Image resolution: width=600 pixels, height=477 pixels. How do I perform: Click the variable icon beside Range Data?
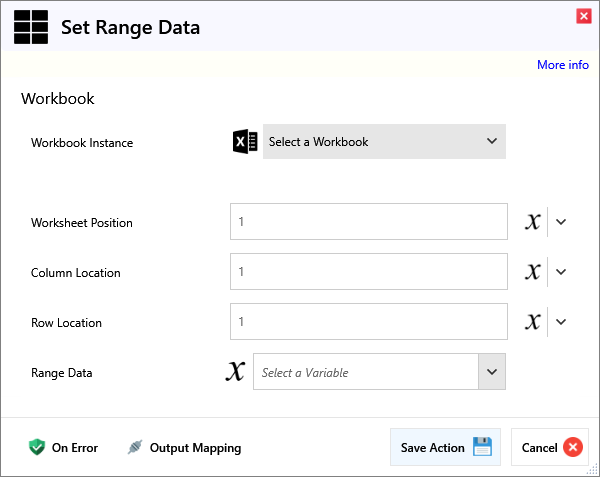[x=235, y=372]
